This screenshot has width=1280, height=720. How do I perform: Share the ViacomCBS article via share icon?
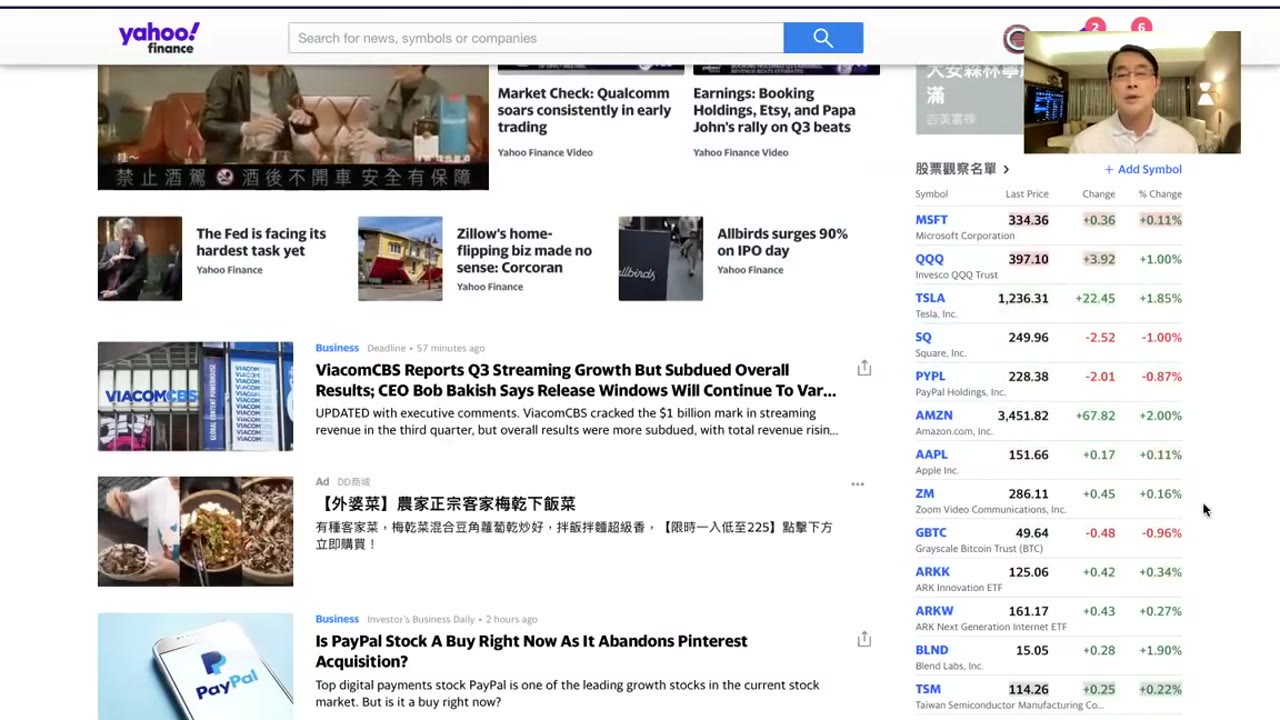(x=864, y=368)
